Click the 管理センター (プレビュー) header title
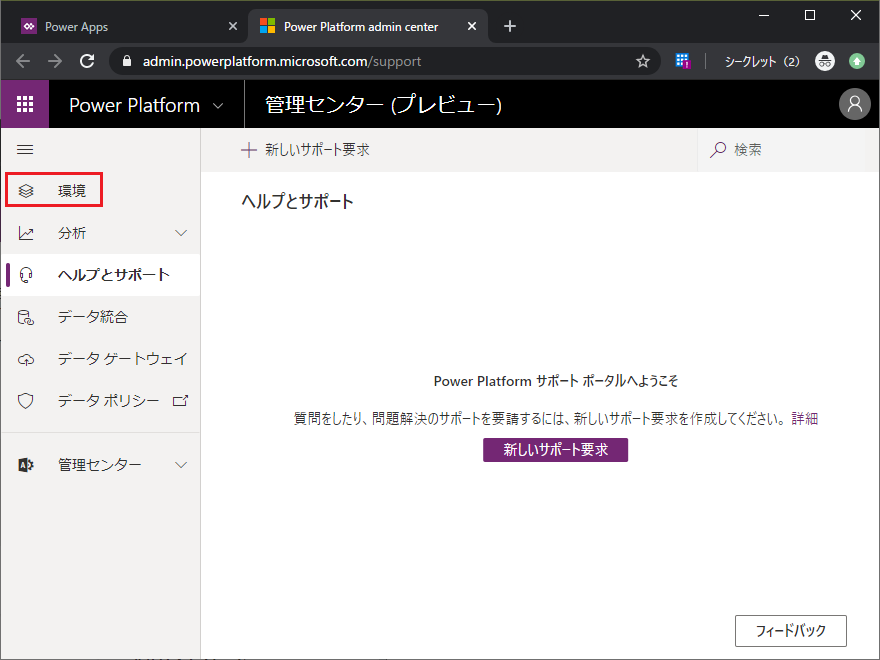This screenshot has height=660, width=880. coord(383,105)
